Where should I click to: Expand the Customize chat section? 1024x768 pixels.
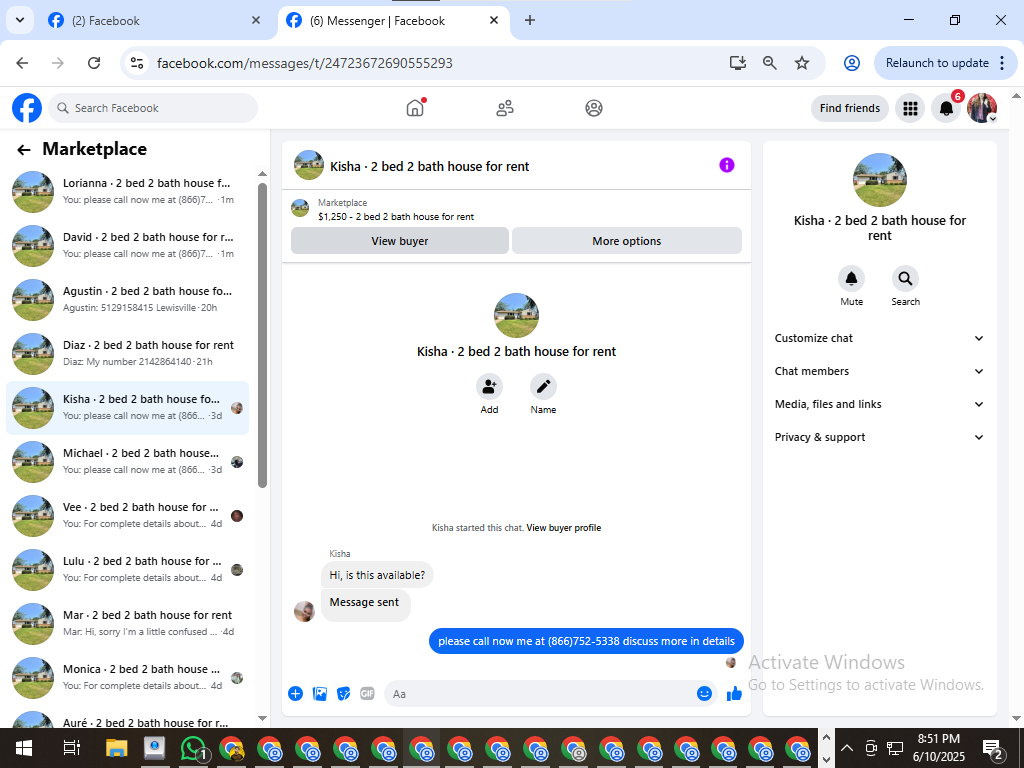tap(879, 338)
